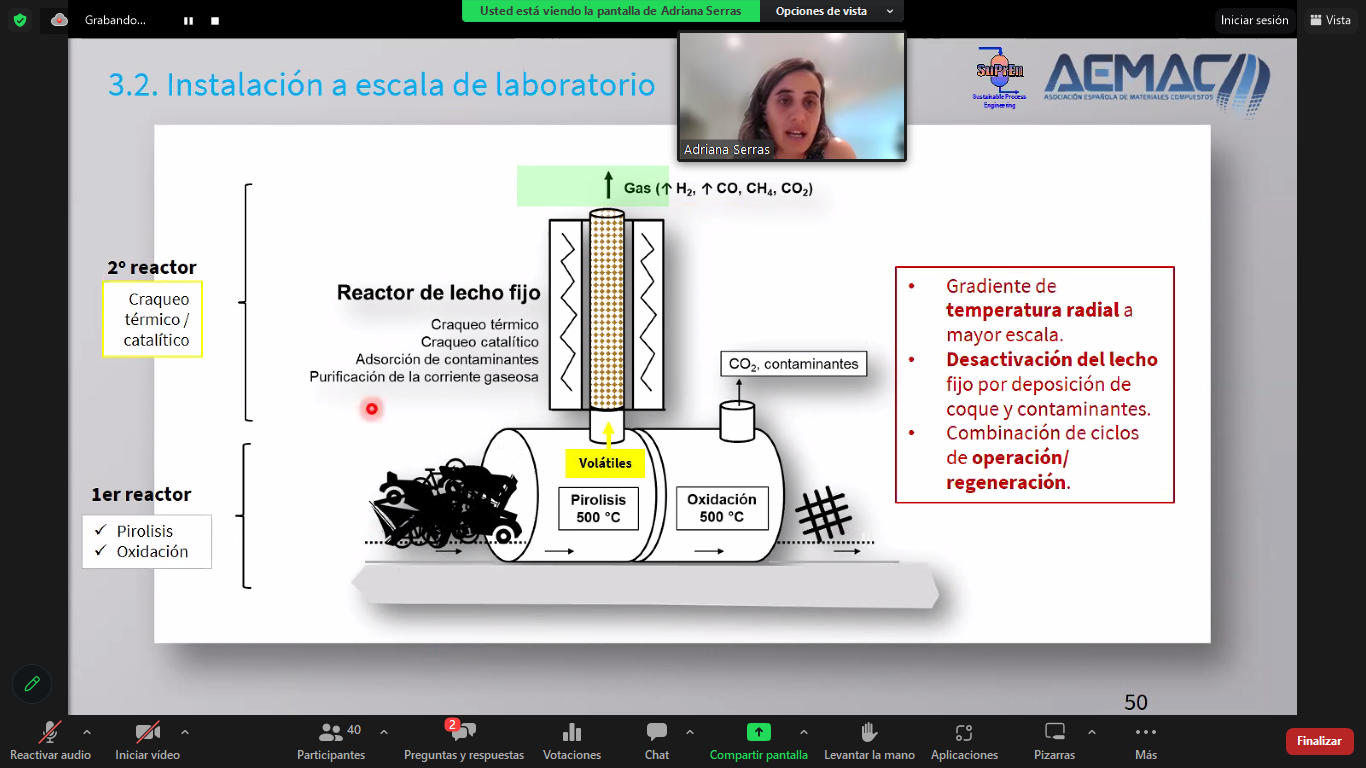Click the "Grabando..." recording text
Image resolution: width=1366 pixels, height=768 pixels.
(115, 20)
